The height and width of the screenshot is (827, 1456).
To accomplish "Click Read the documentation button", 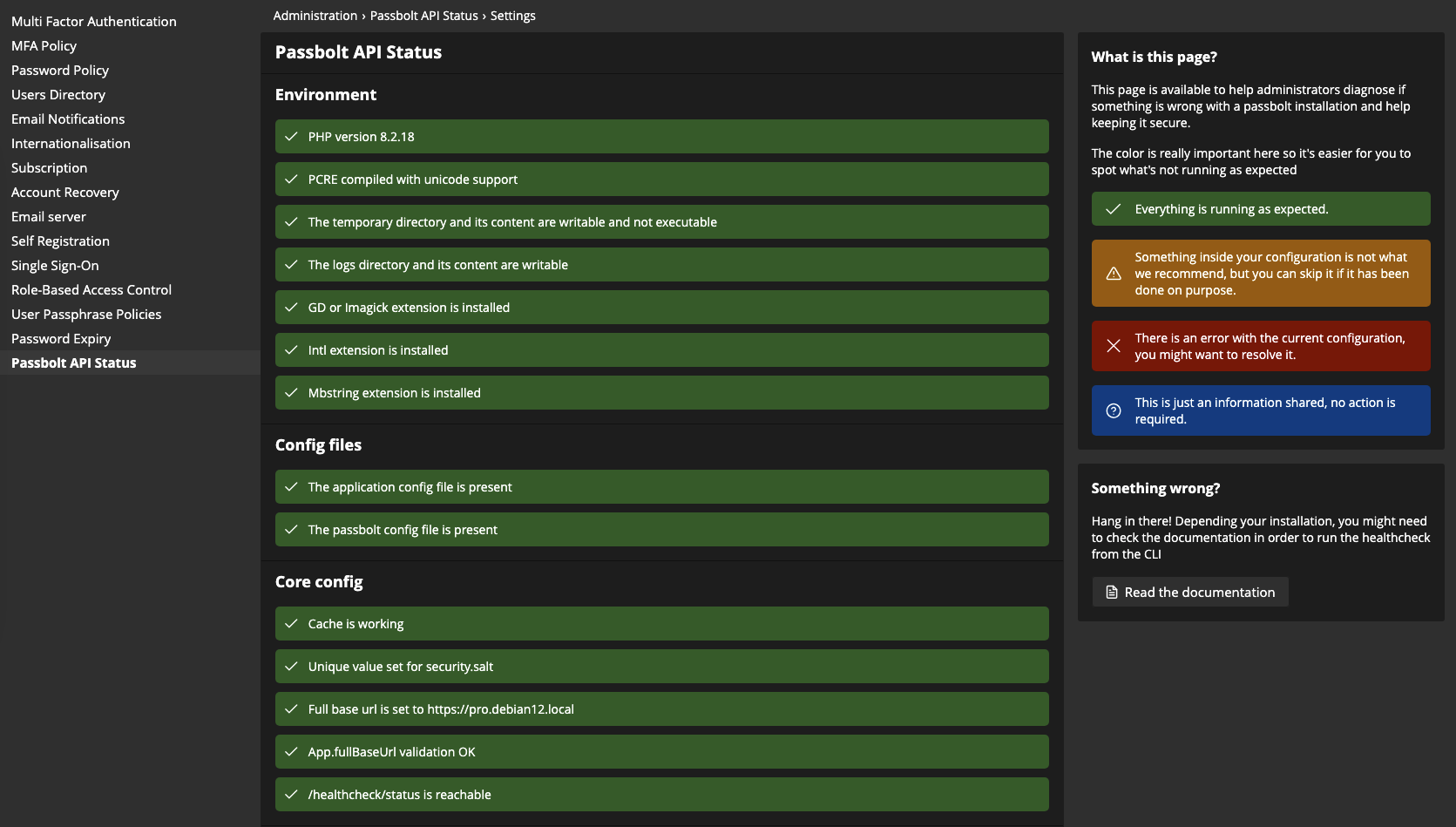I will [1190, 592].
